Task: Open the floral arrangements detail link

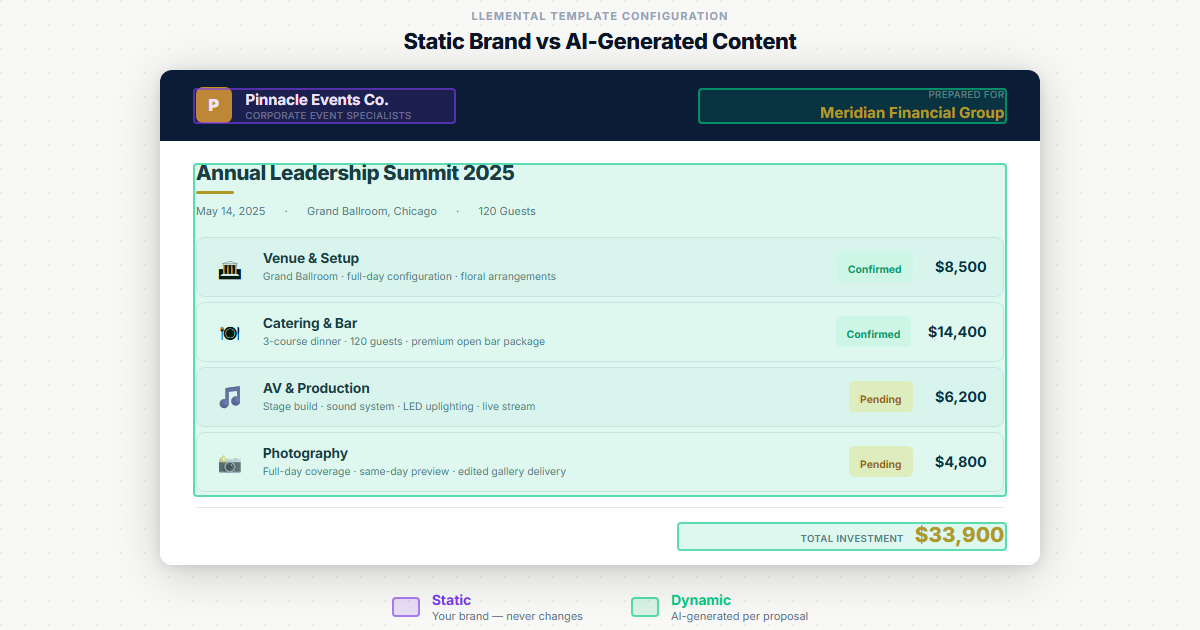Action: point(510,276)
